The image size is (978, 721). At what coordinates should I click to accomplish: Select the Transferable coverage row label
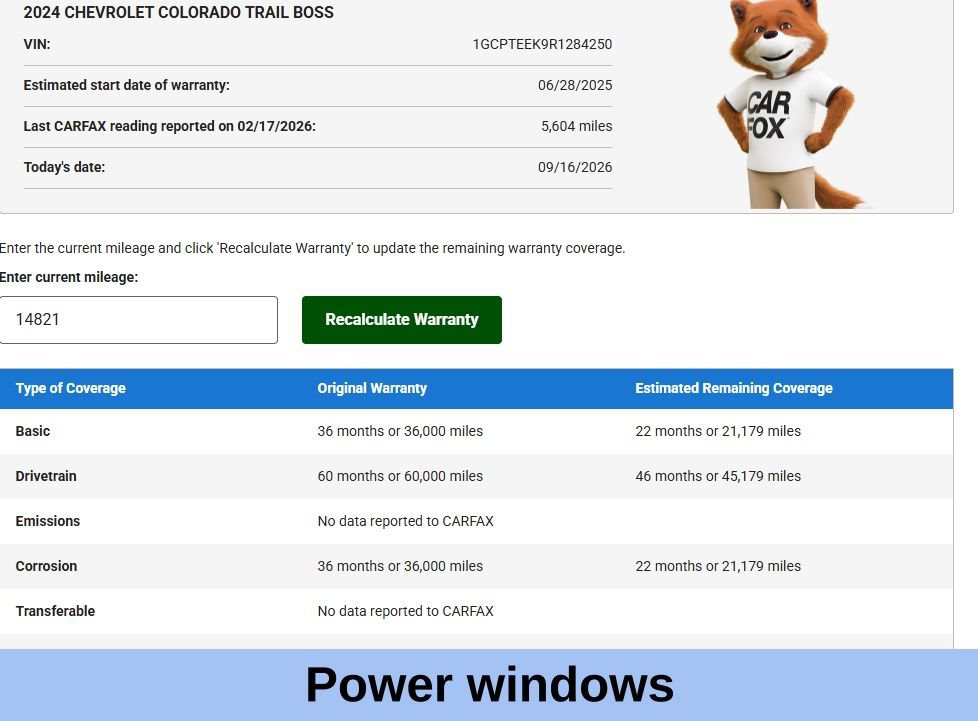point(55,611)
